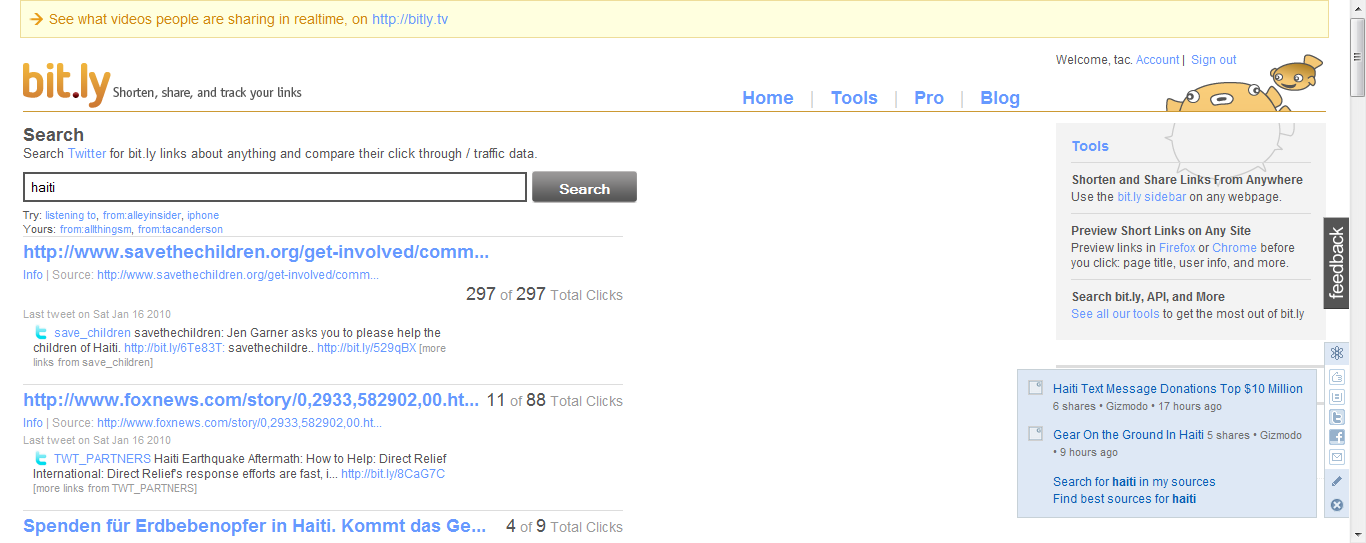Viewport: 1366px width, 543px height.
Task: Click the notes page icon in sidebar strip
Action: (x=1337, y=397)
